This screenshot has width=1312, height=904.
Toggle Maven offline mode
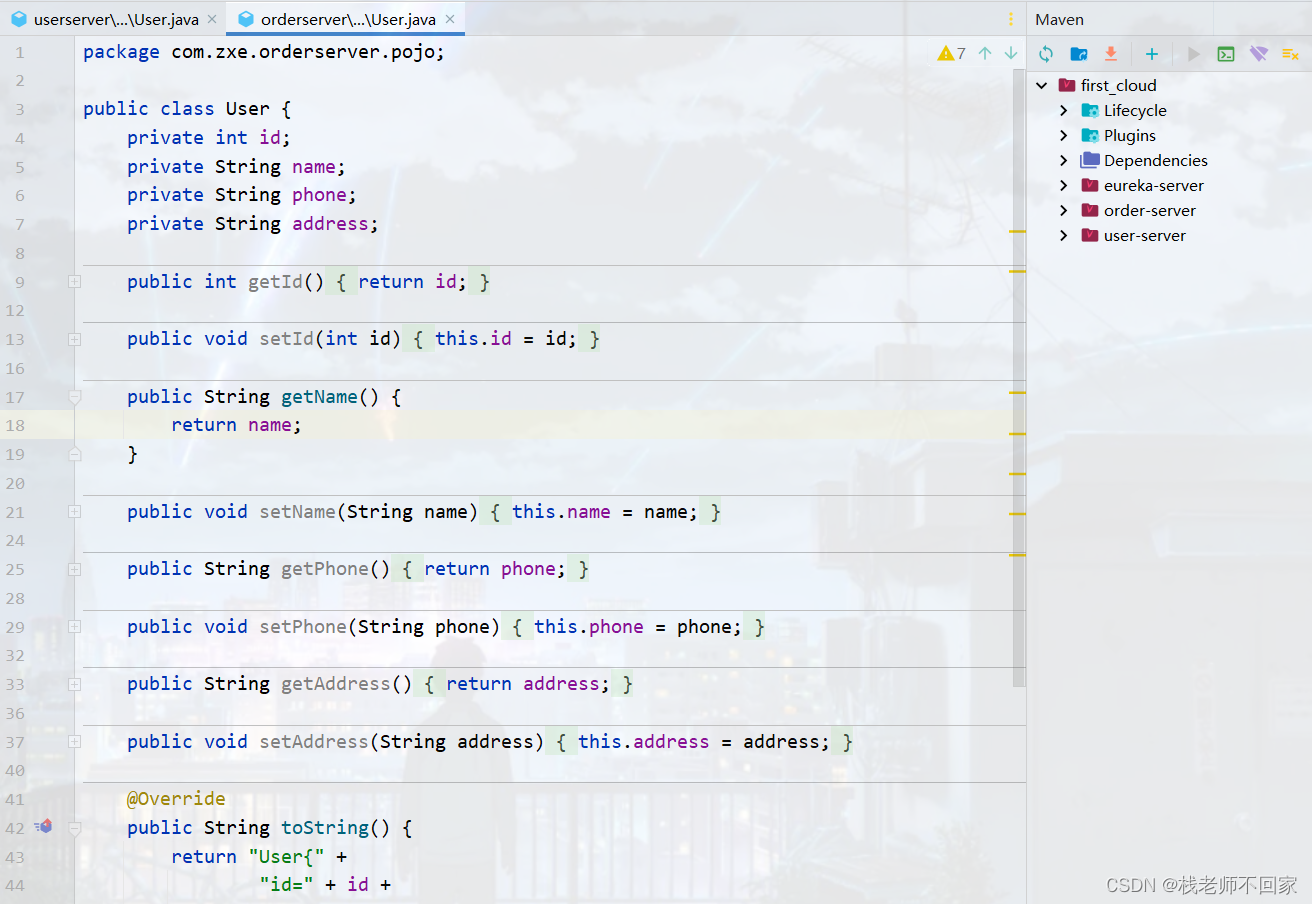[1259, 54]
